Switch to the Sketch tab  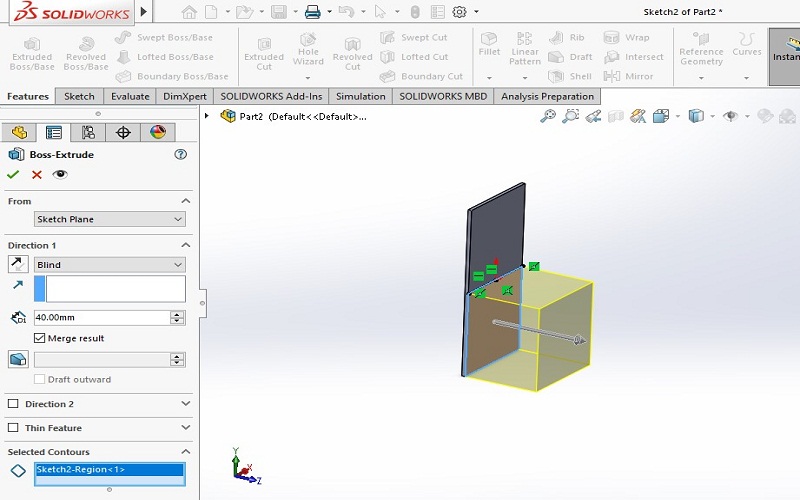click(79, 96)
